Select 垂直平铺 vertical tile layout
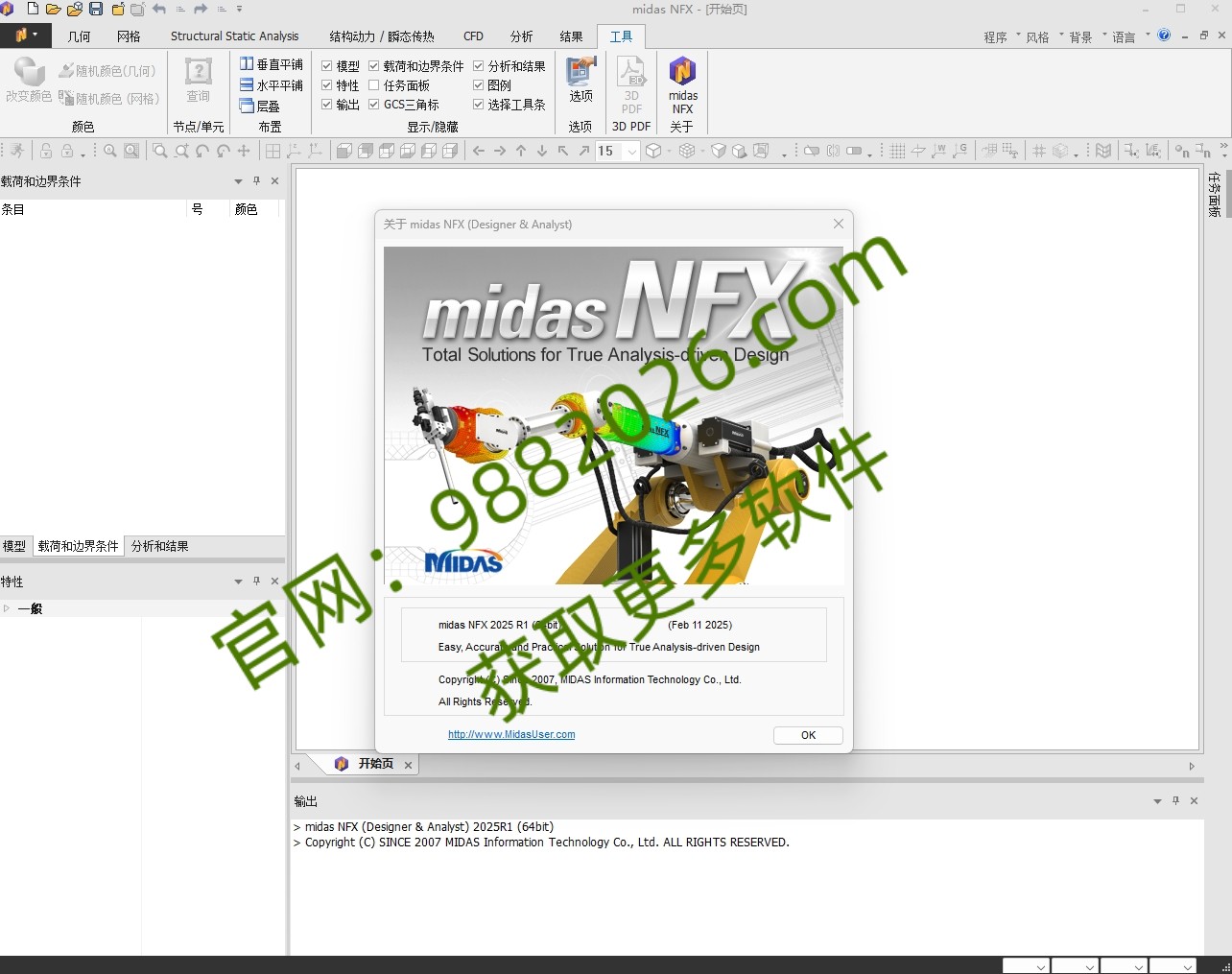 [272, 64]
